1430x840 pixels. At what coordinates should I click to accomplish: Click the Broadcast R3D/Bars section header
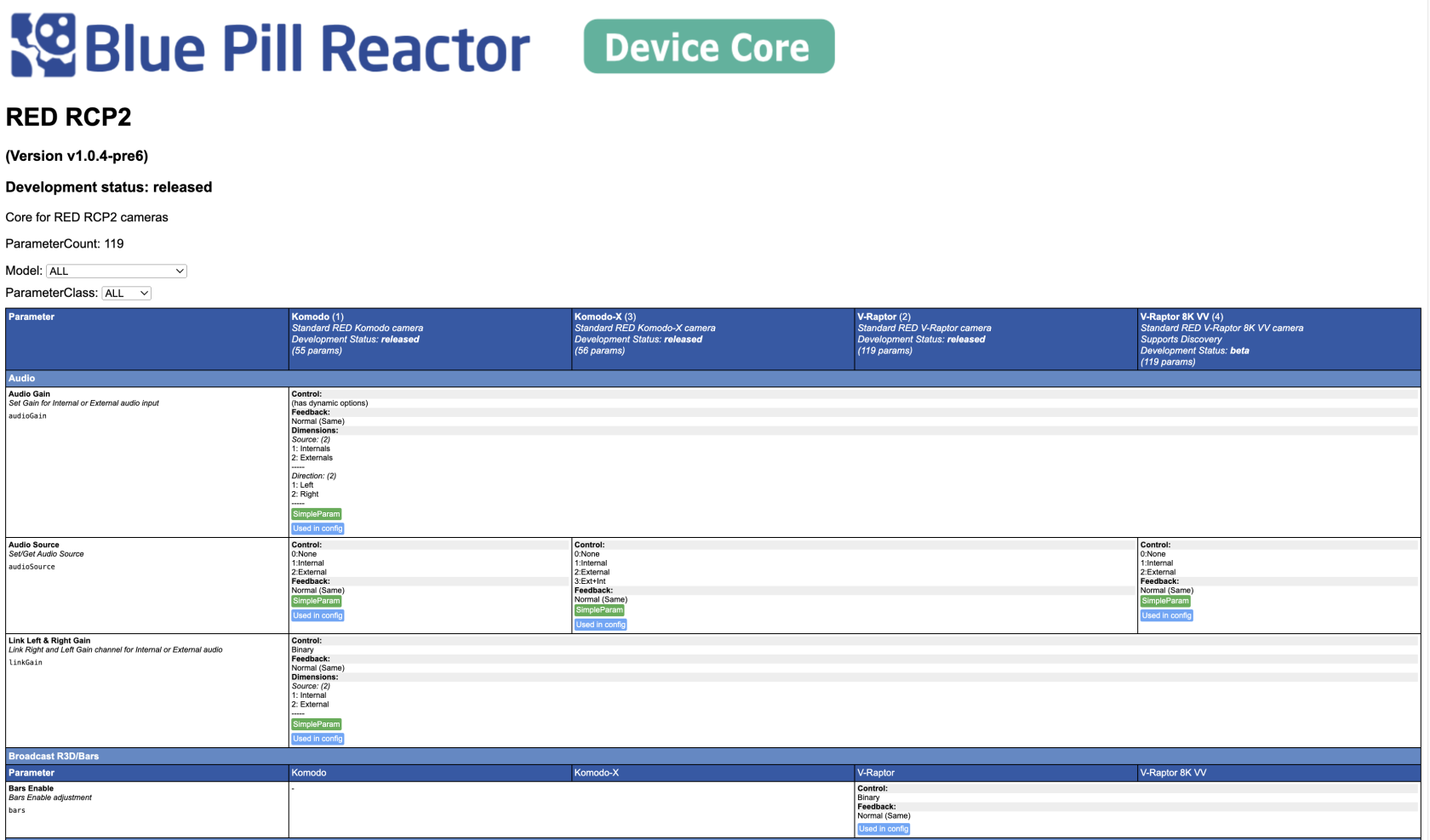(x=713, y=756)
